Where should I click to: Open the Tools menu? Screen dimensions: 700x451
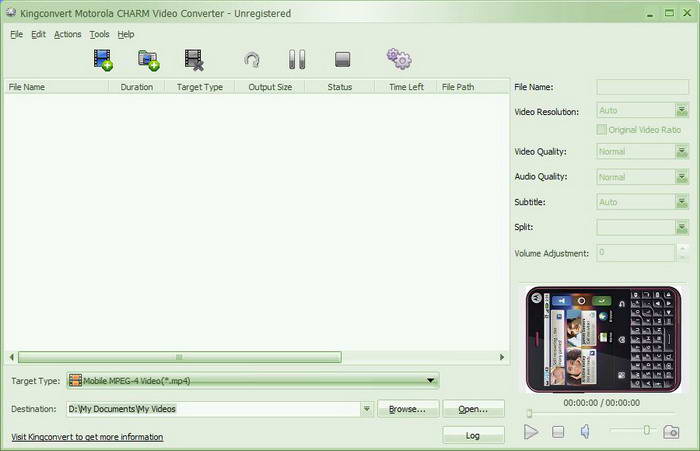pyautogui.click(x=99, y=34)
